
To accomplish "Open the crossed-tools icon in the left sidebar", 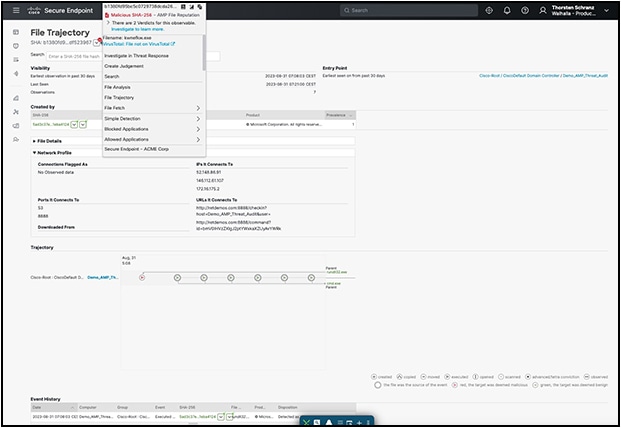I will tap(16, 112).
